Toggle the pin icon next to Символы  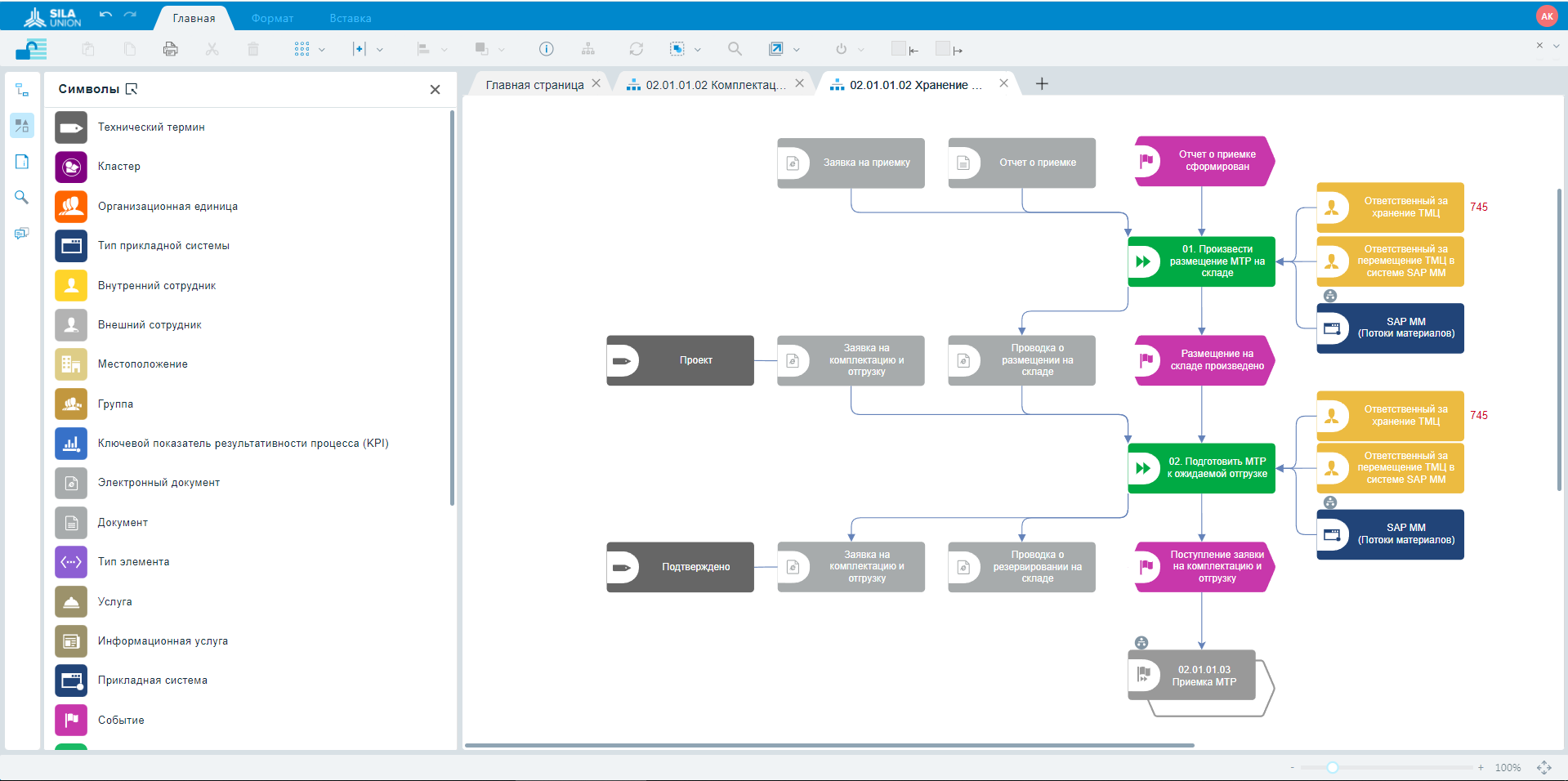point(132,89)
